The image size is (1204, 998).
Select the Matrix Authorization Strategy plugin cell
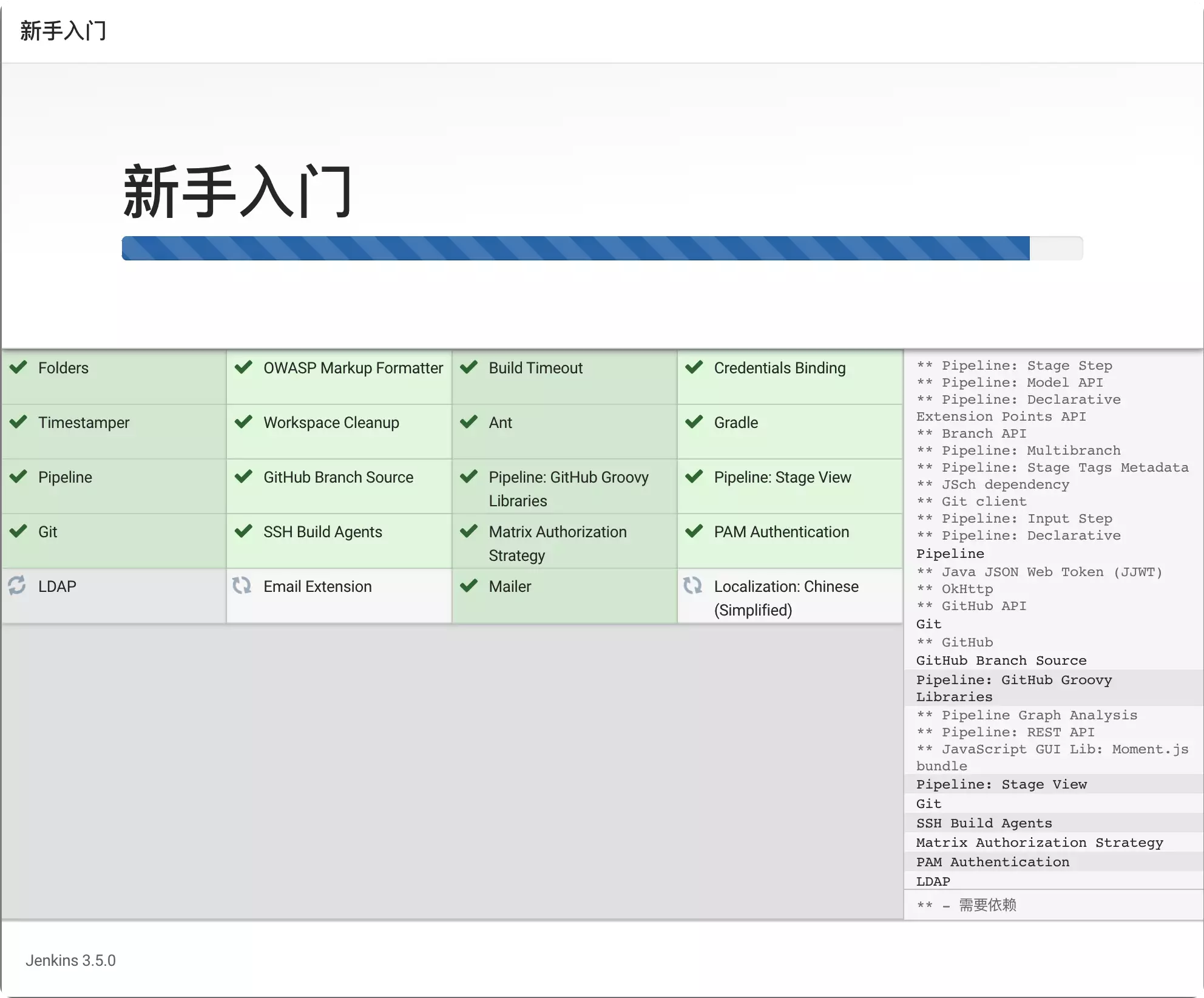click(564, 541)
